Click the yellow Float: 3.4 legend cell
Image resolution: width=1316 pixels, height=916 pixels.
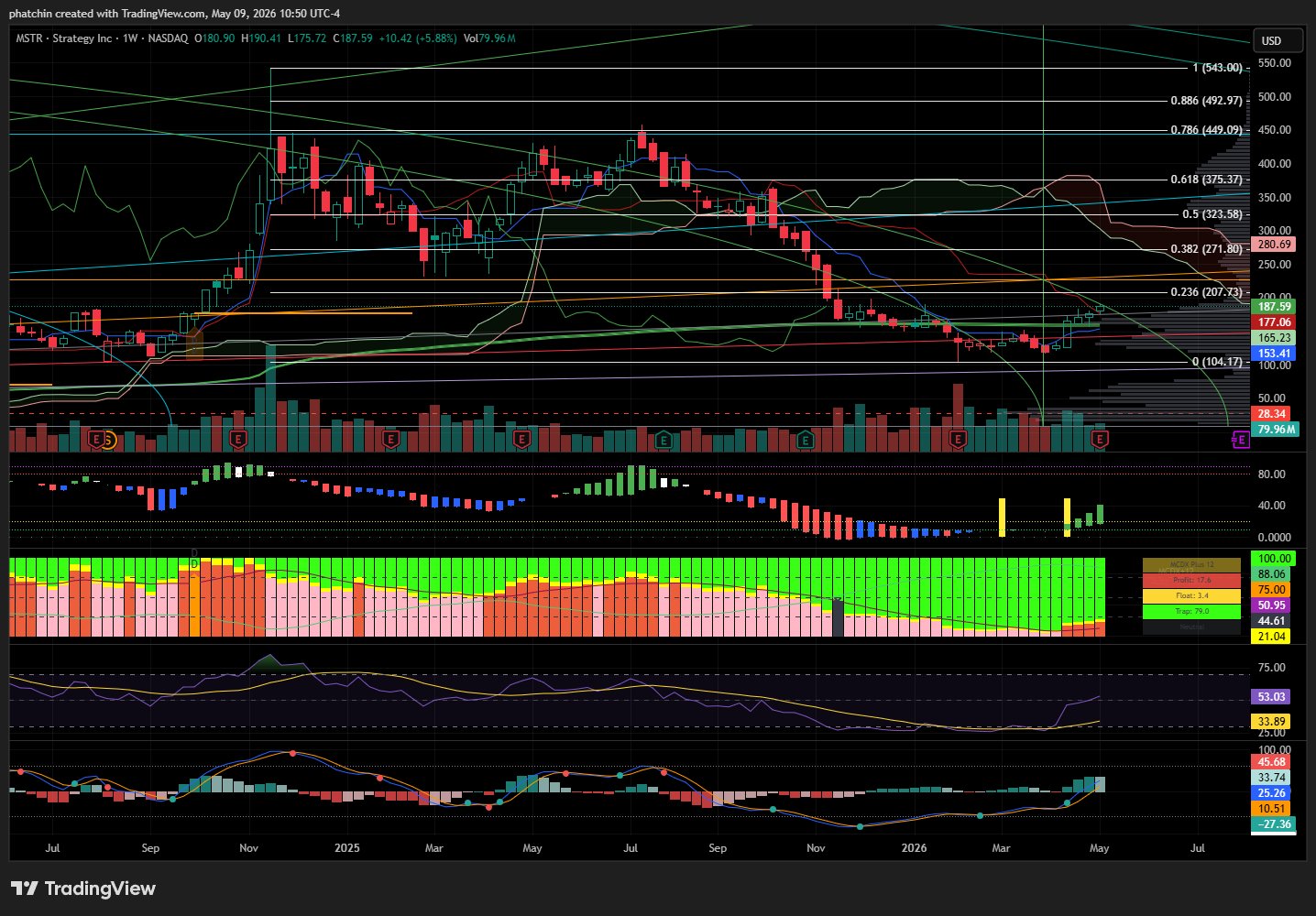click(1191, 595)
